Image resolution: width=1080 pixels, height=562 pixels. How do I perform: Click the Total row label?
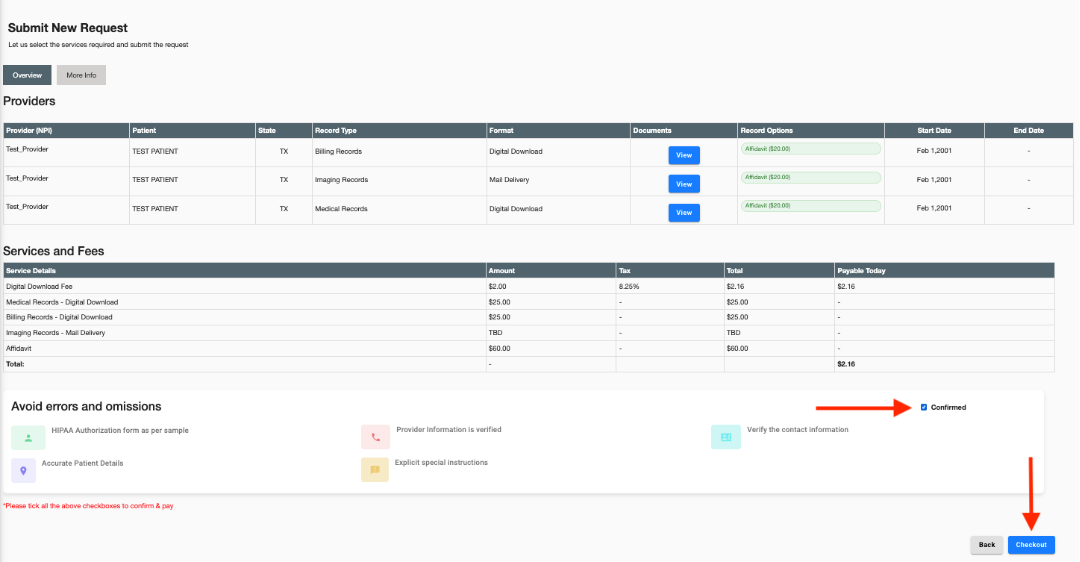tap(15, 364)
